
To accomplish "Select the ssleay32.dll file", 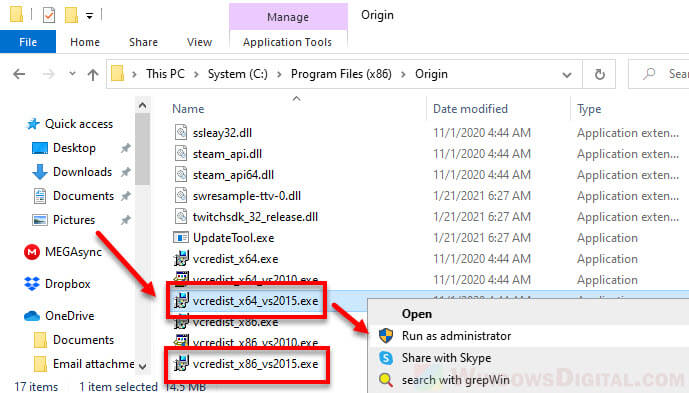I will (222, 133).
